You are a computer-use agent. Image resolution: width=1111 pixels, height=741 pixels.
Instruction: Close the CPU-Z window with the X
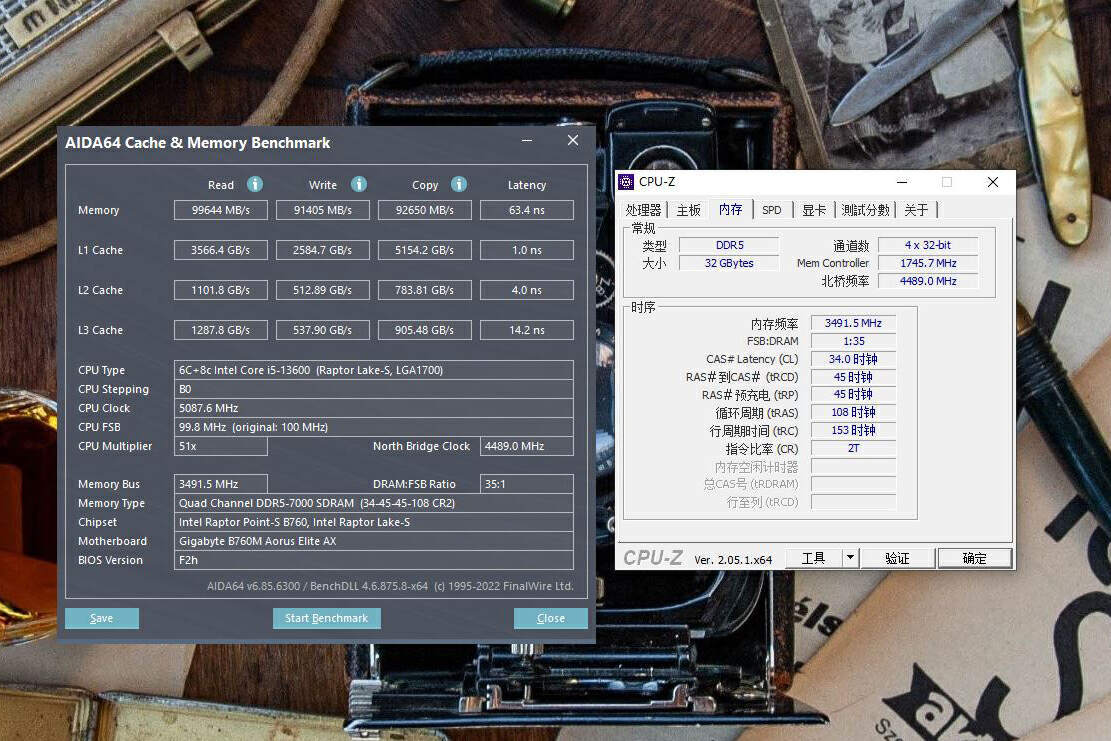993,182
